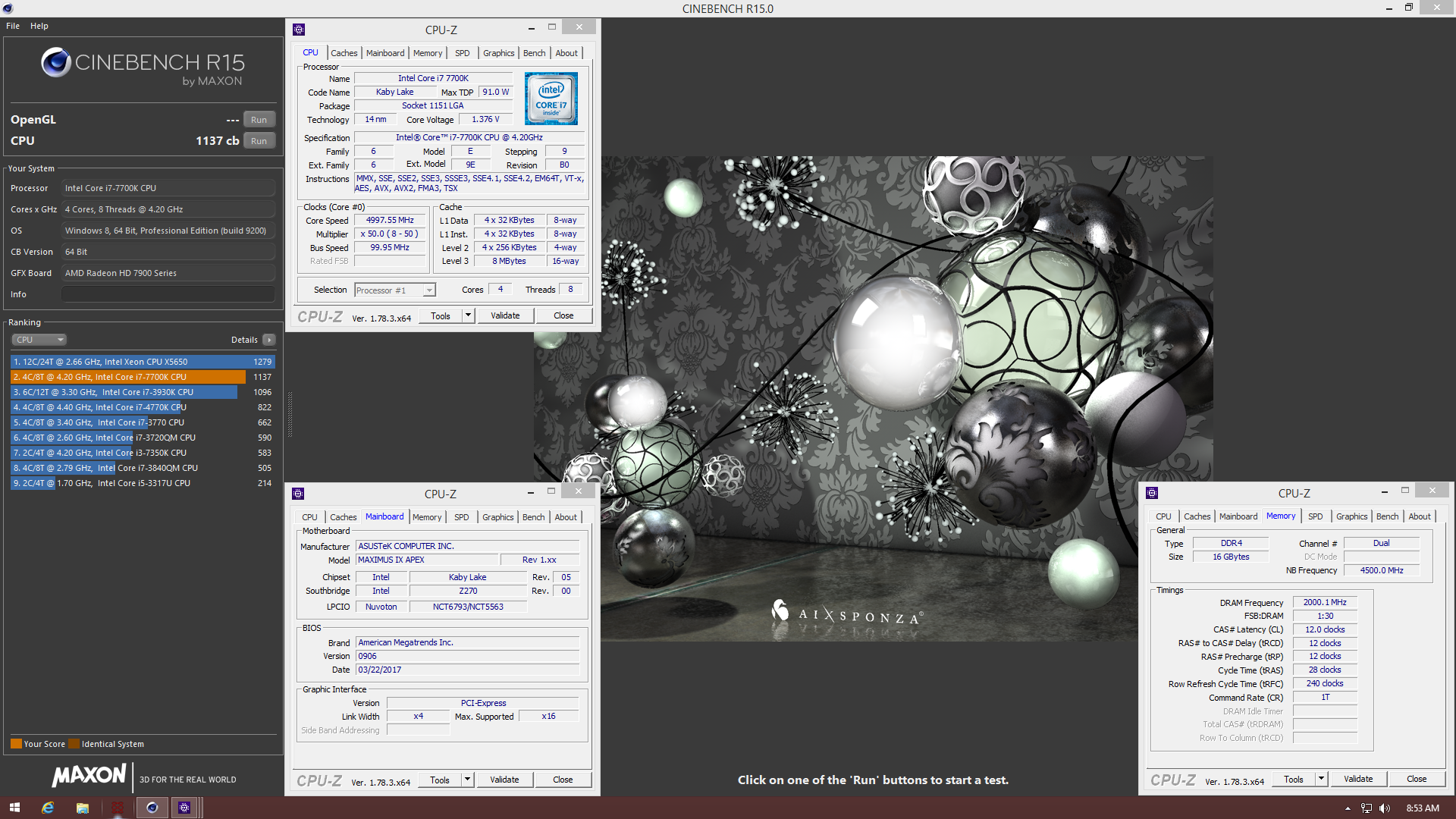This screenshot has width=1456, height=819.
Task: Click the CPU-Z app icon in the Mainboard window title bar
Action: pos(298,494)
